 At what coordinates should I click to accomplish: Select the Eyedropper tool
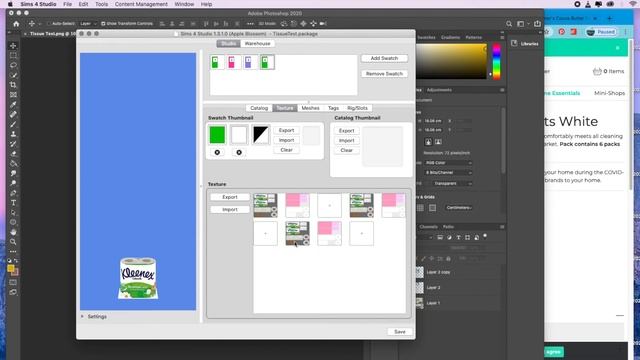click(x=13, y=104)
